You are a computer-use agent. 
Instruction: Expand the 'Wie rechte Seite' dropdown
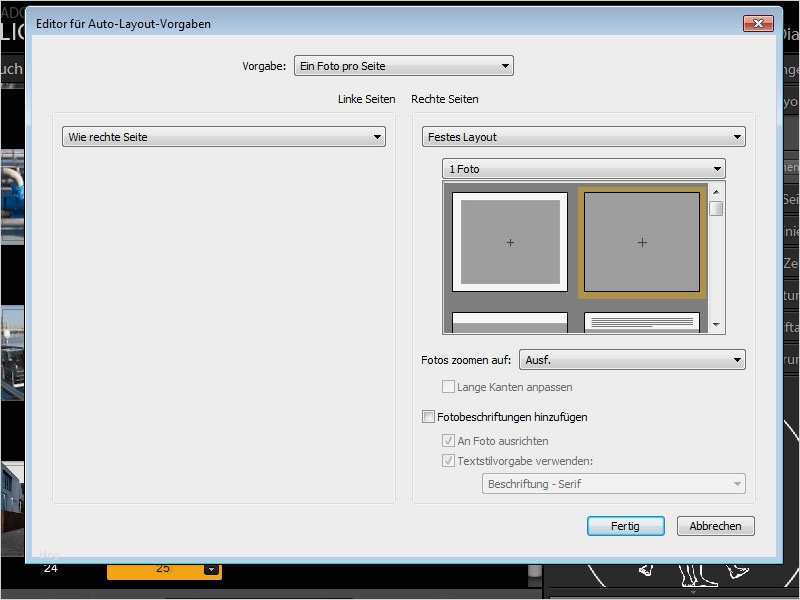[x=223, y=137]
